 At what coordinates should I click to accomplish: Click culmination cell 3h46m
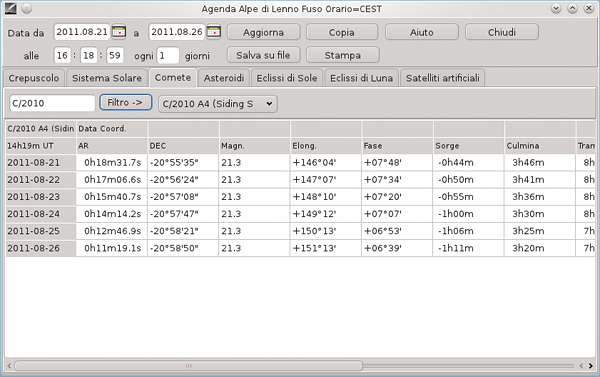tap(540, 163)
